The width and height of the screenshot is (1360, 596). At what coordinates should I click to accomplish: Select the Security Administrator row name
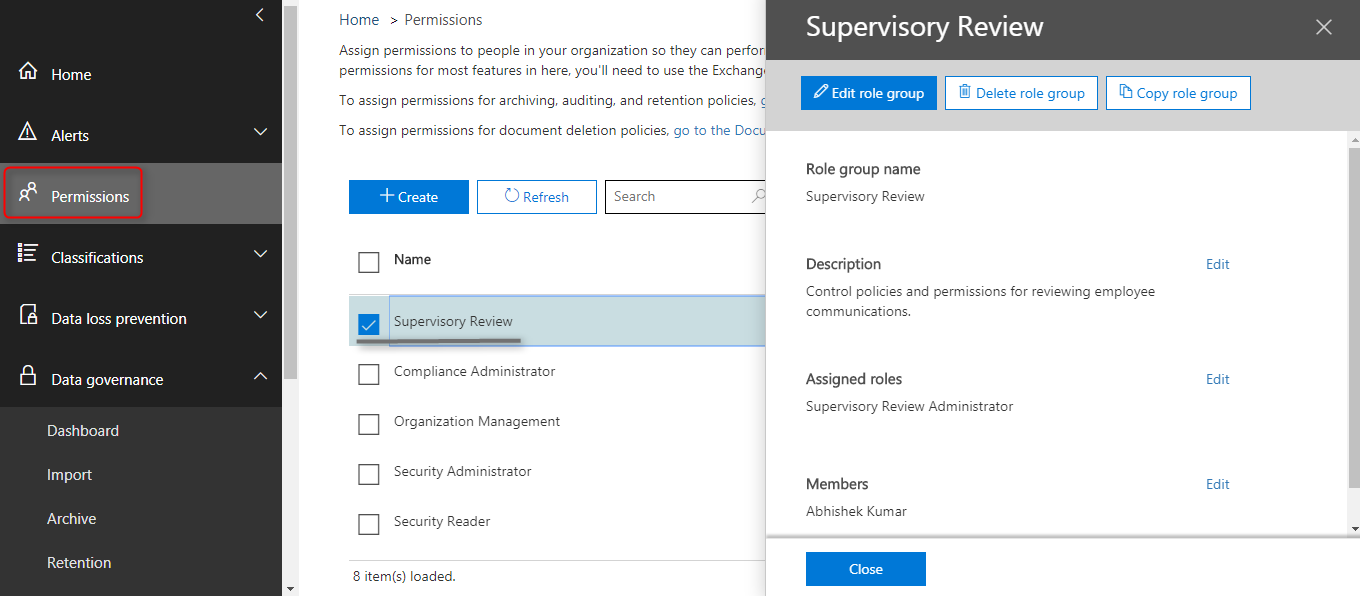[463, 471]
